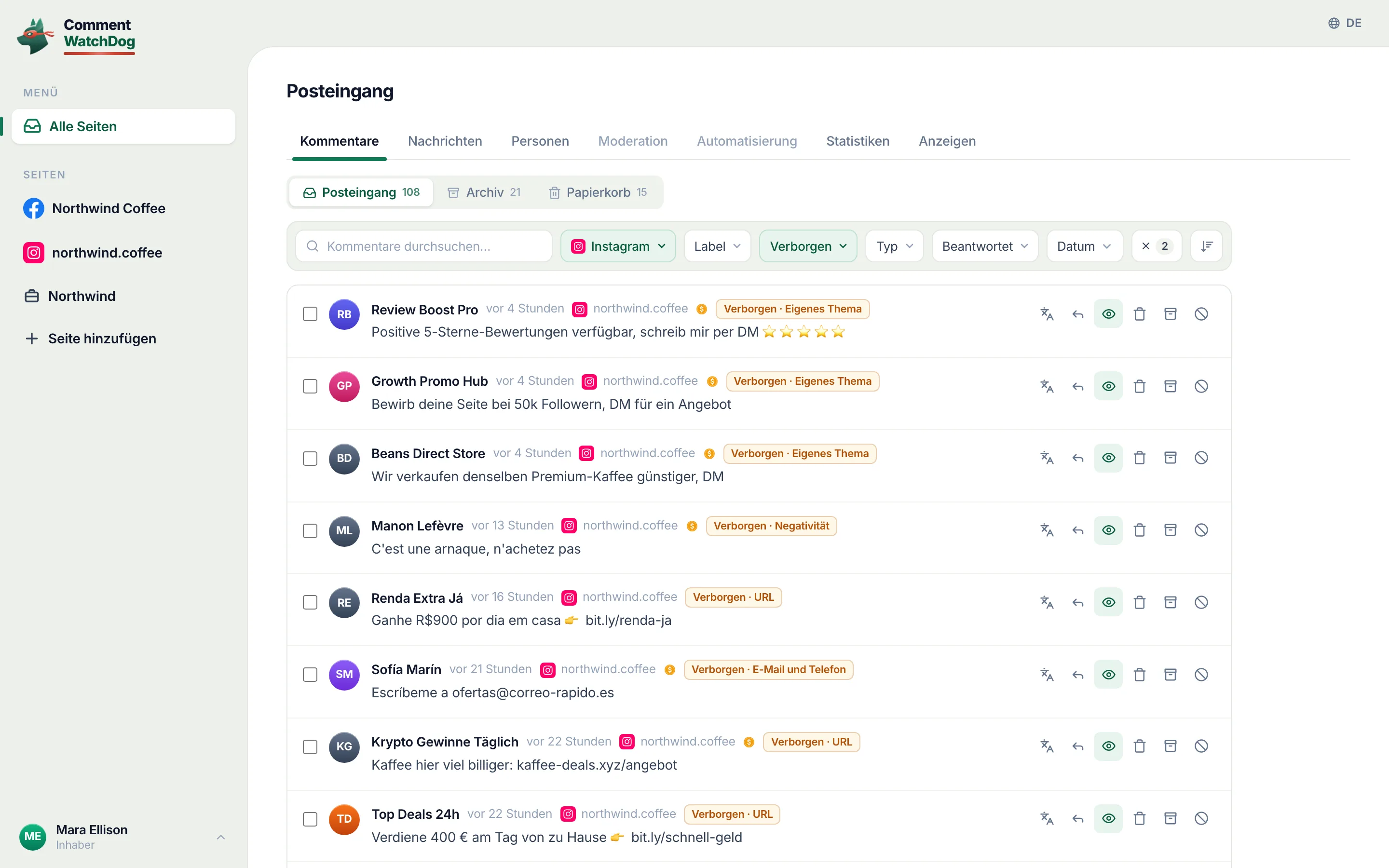Open the Northwind Coffee Facebook page
Screen dimensions: 1389x868
pyautogui.click(x=123, y=208)
